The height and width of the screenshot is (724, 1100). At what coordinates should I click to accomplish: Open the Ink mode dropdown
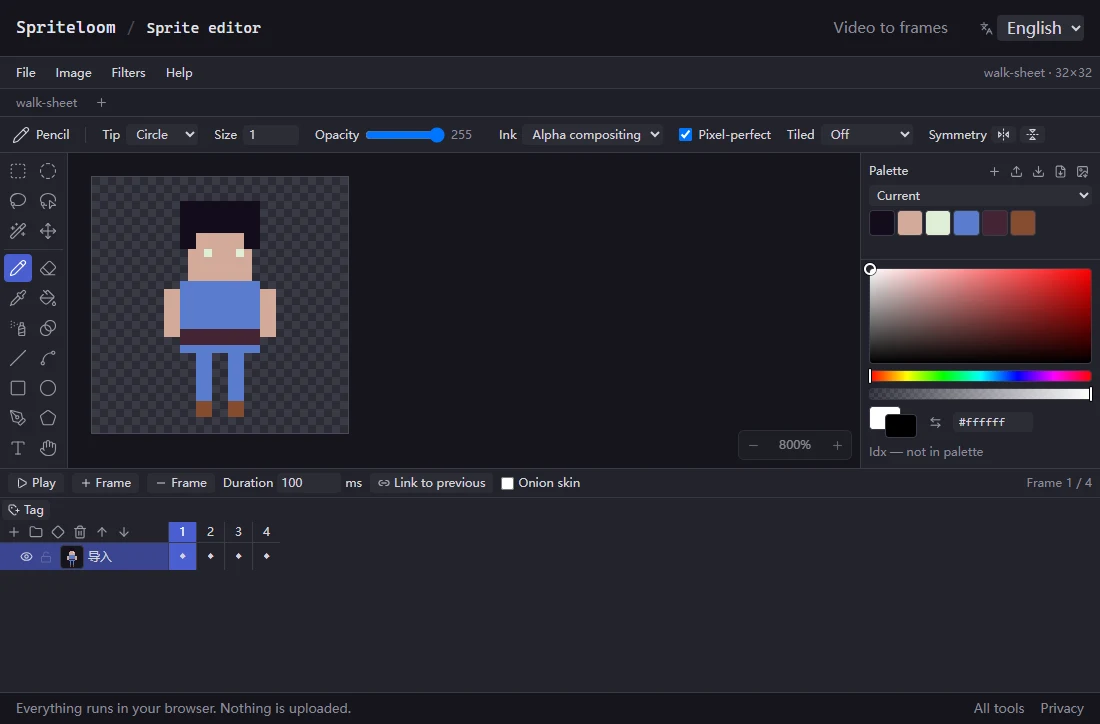pyautogui.click(x=593, y=135)
